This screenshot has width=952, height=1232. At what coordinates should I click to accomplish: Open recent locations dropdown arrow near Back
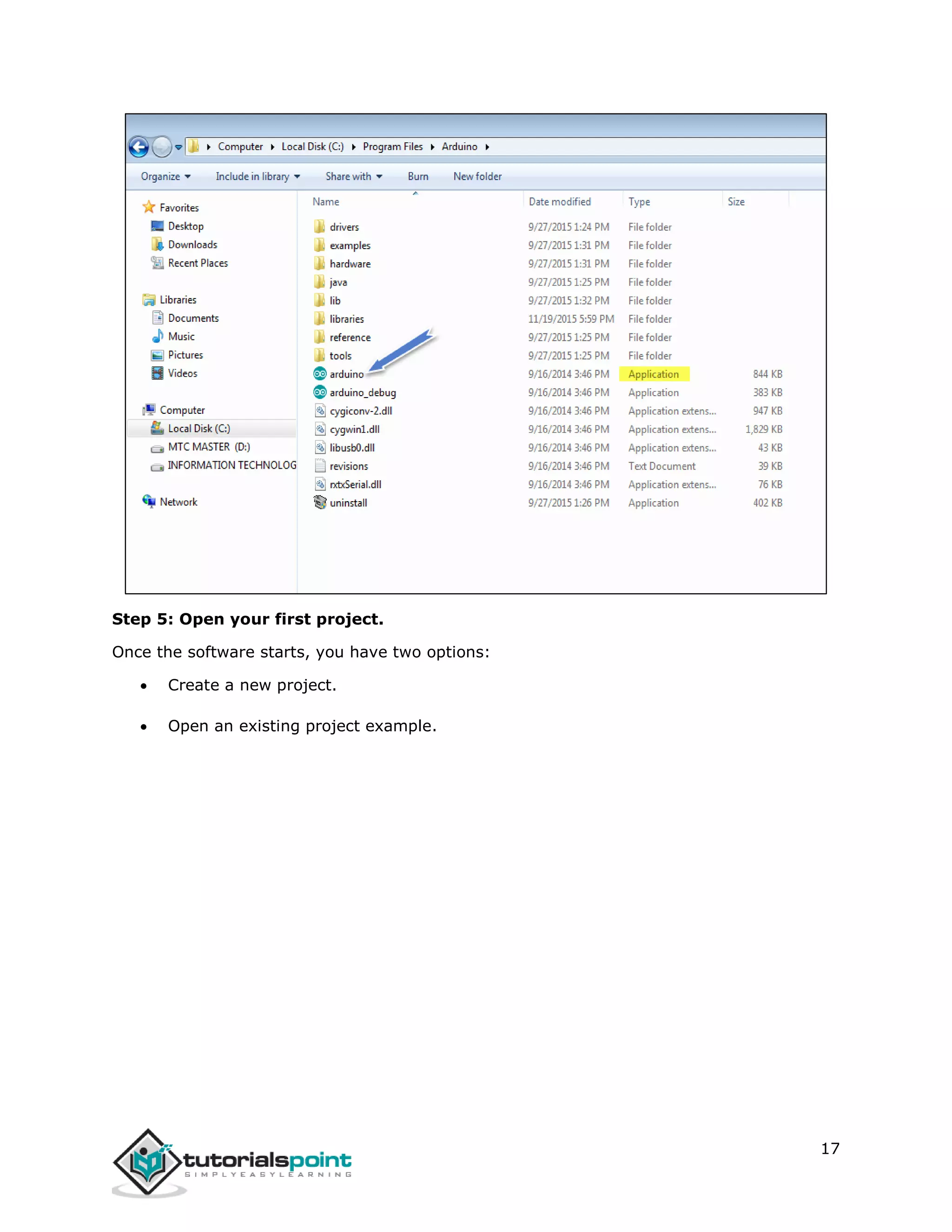179,147
